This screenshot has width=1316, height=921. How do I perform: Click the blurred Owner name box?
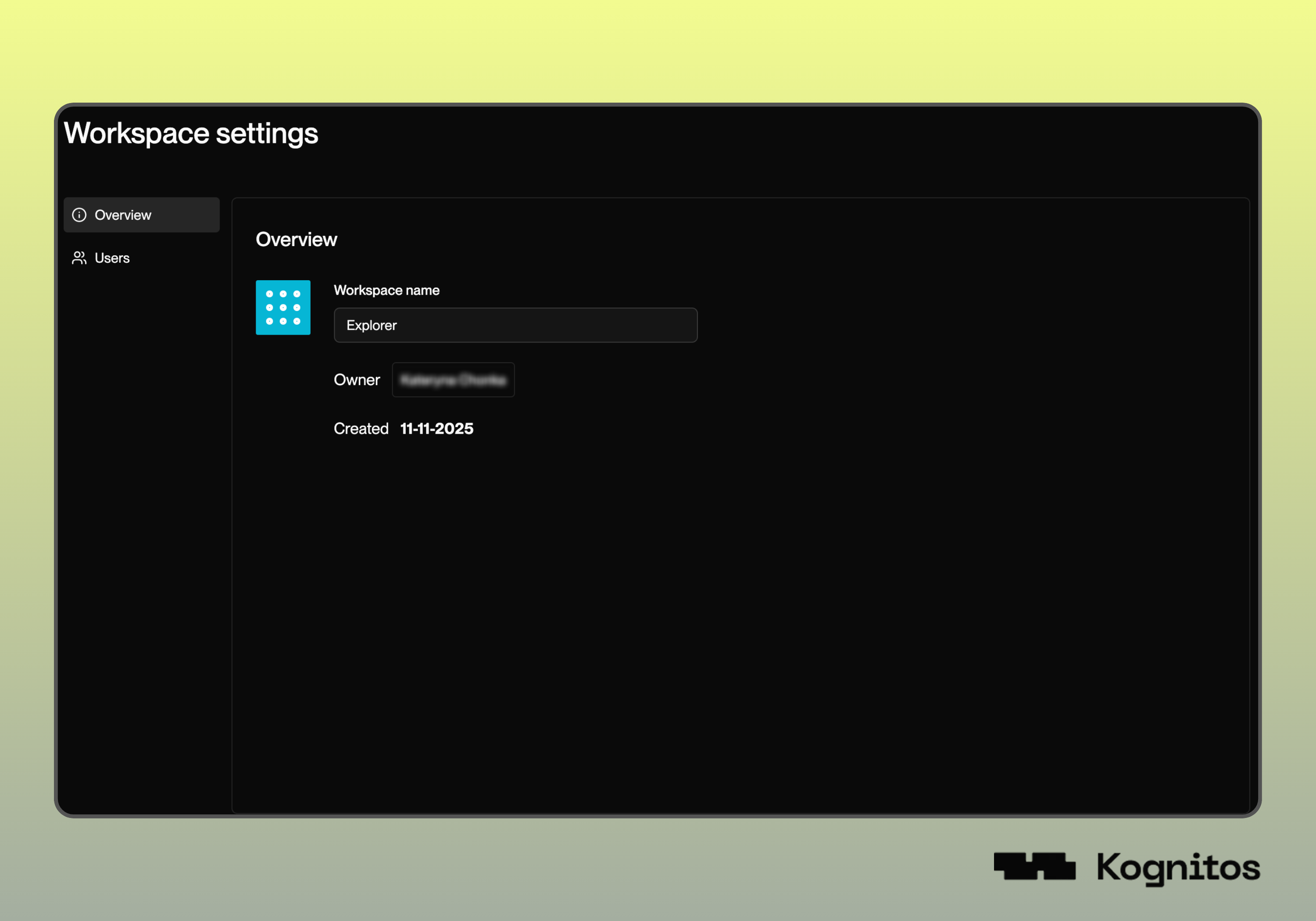coord(453,379)
